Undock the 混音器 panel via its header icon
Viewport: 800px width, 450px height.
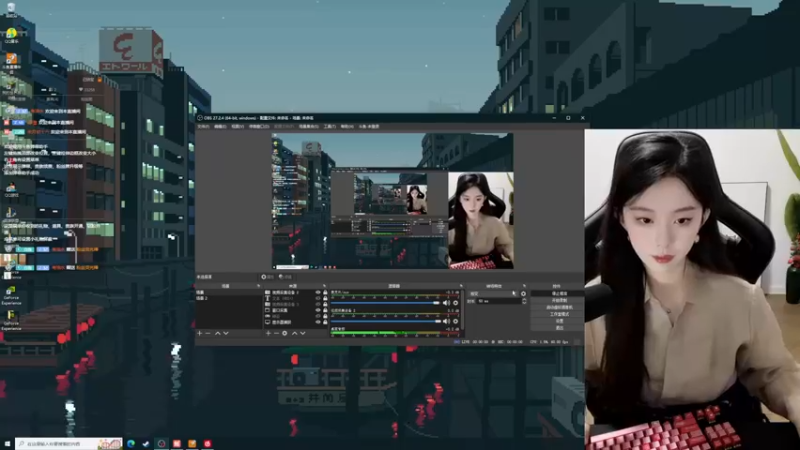(x=461, y=286)
